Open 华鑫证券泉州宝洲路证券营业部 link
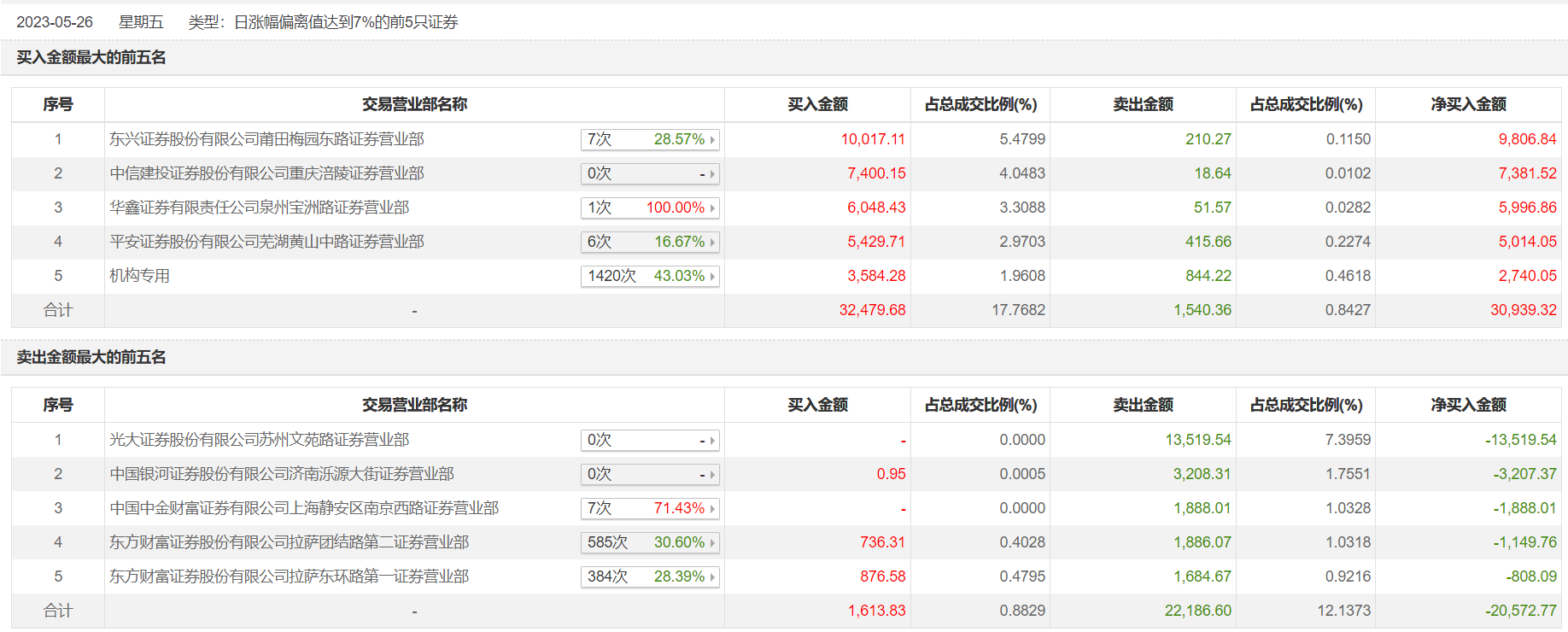1568x632 pixels. (x=259, y=208)
